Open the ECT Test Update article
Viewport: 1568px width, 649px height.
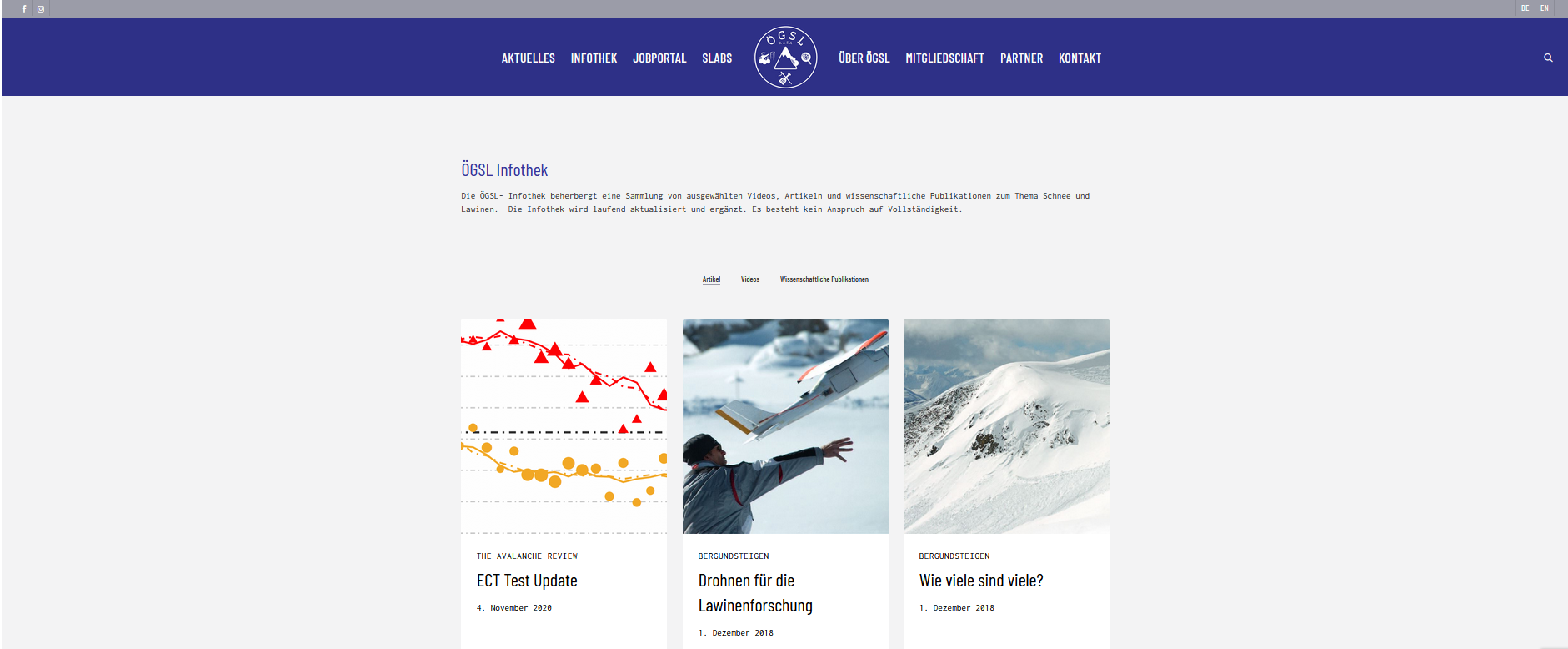tap(527, 581)
